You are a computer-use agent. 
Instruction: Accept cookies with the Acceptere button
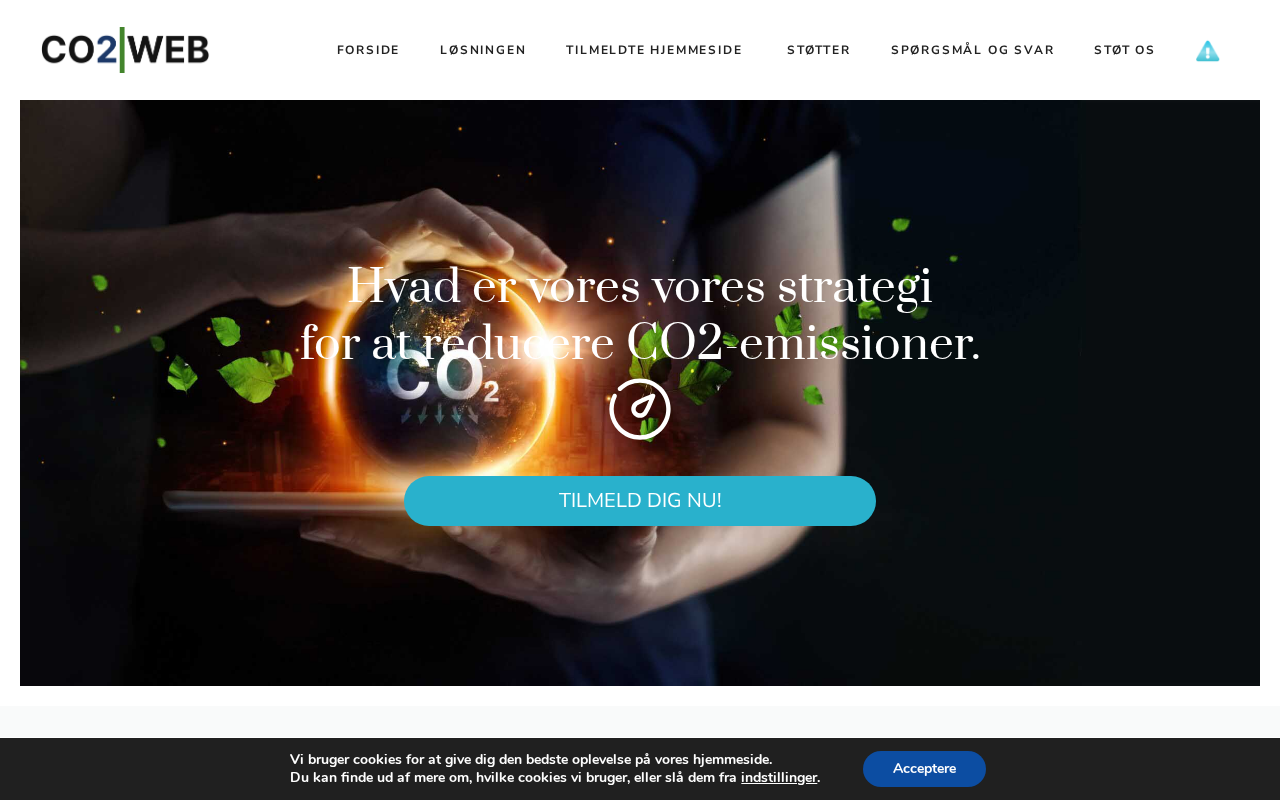tap(924, 769)
